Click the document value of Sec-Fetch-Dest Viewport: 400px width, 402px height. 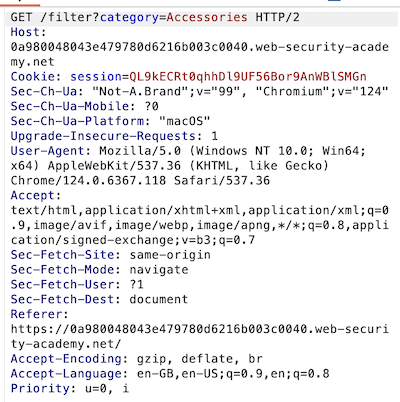pos(159,299)
